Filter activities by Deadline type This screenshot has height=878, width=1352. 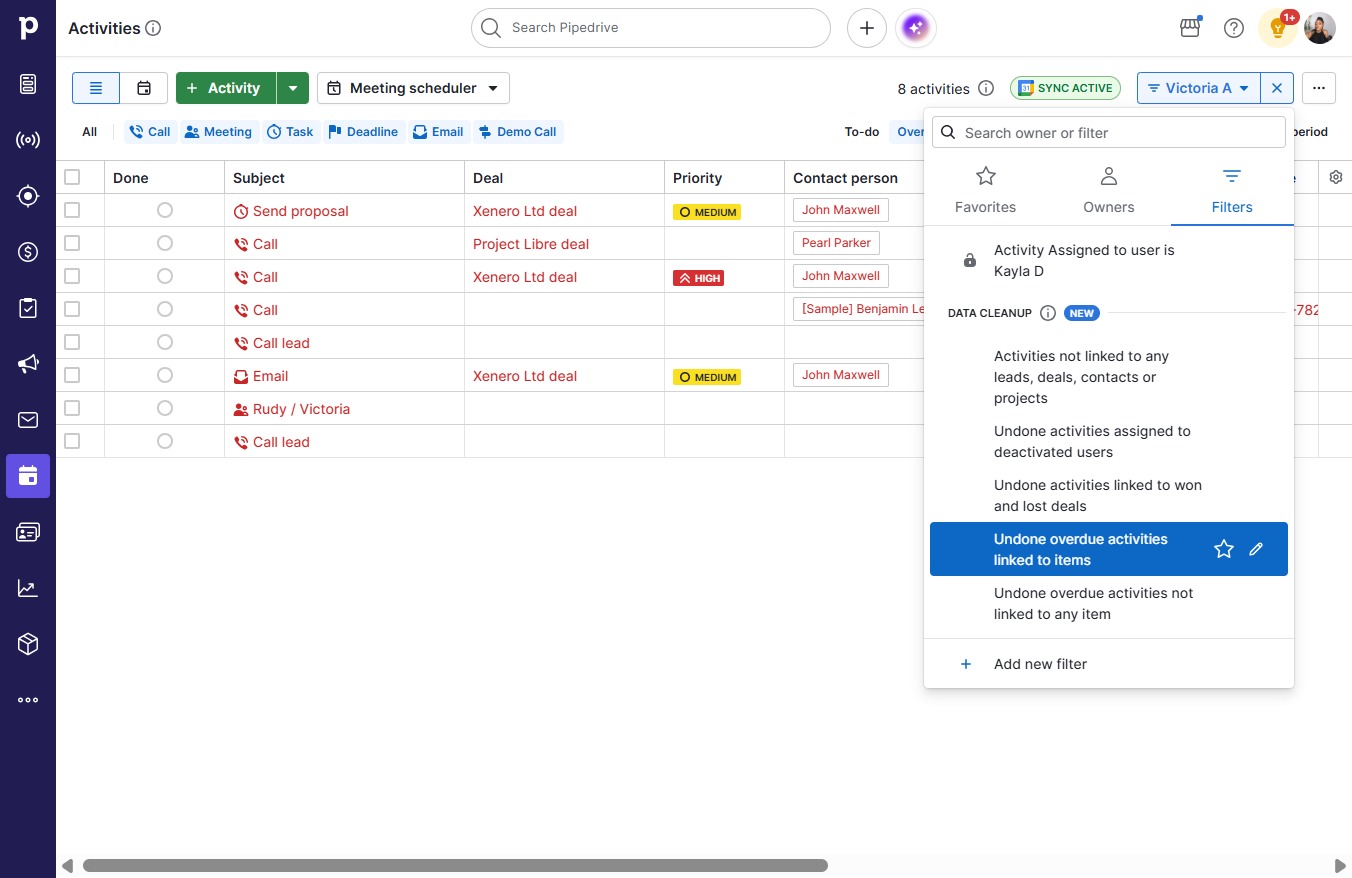(x=363, y=132)
